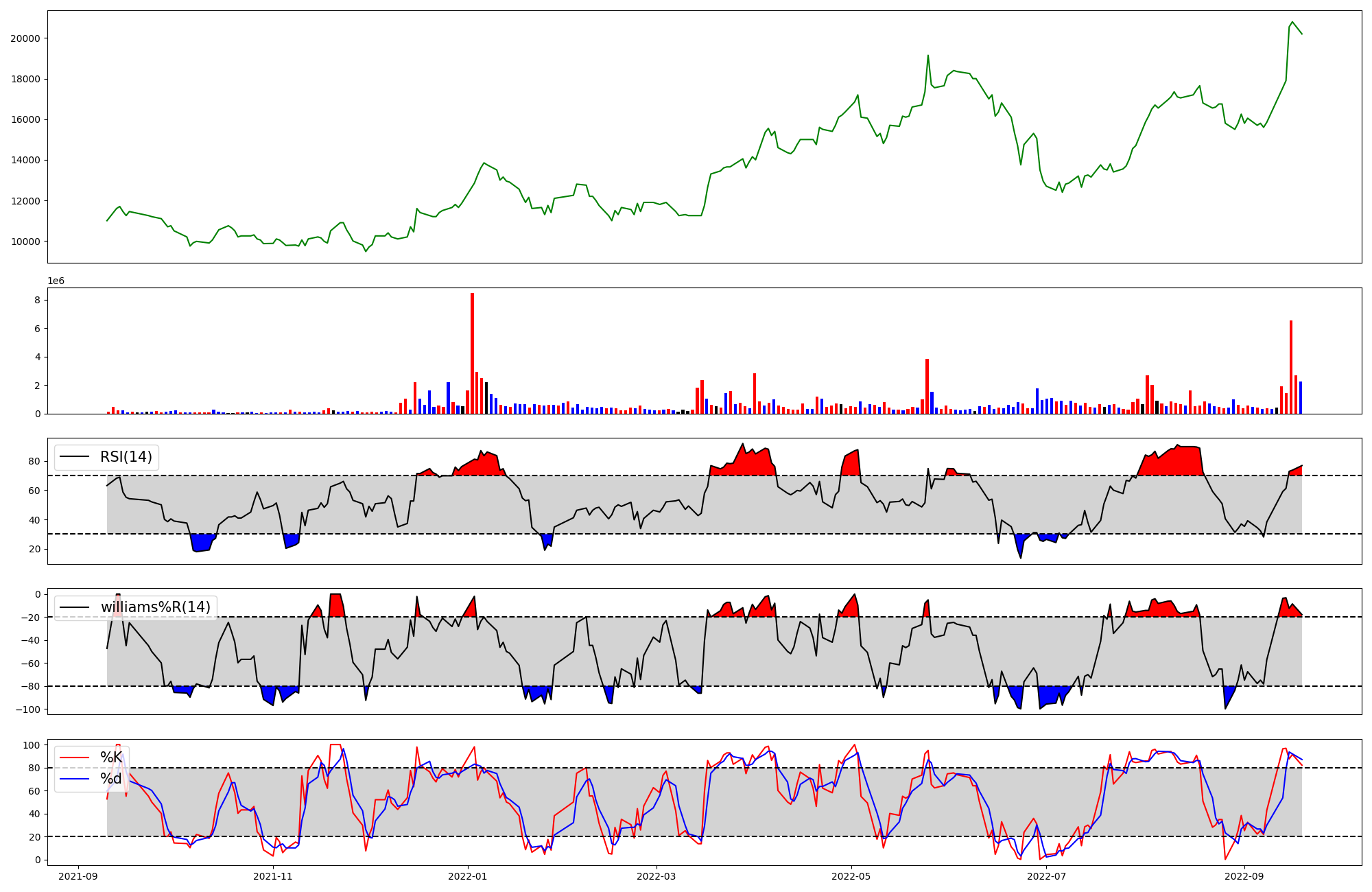Click the 1e6 volume scale label
The width and height of the screenshot is (1372, 892).
[56, 281]
